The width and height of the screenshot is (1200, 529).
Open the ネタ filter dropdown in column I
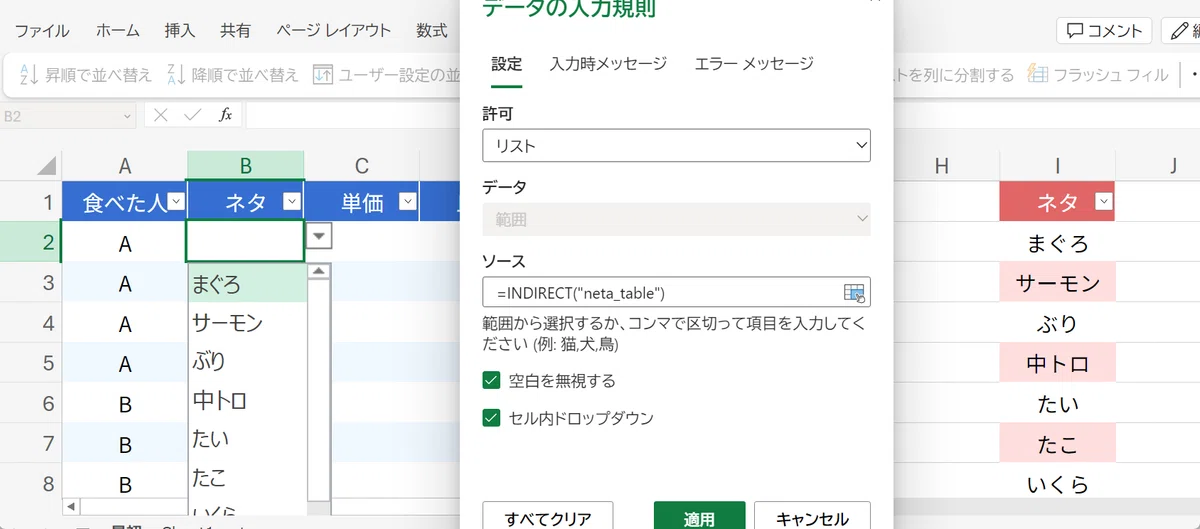click(x=1103, y=202)
